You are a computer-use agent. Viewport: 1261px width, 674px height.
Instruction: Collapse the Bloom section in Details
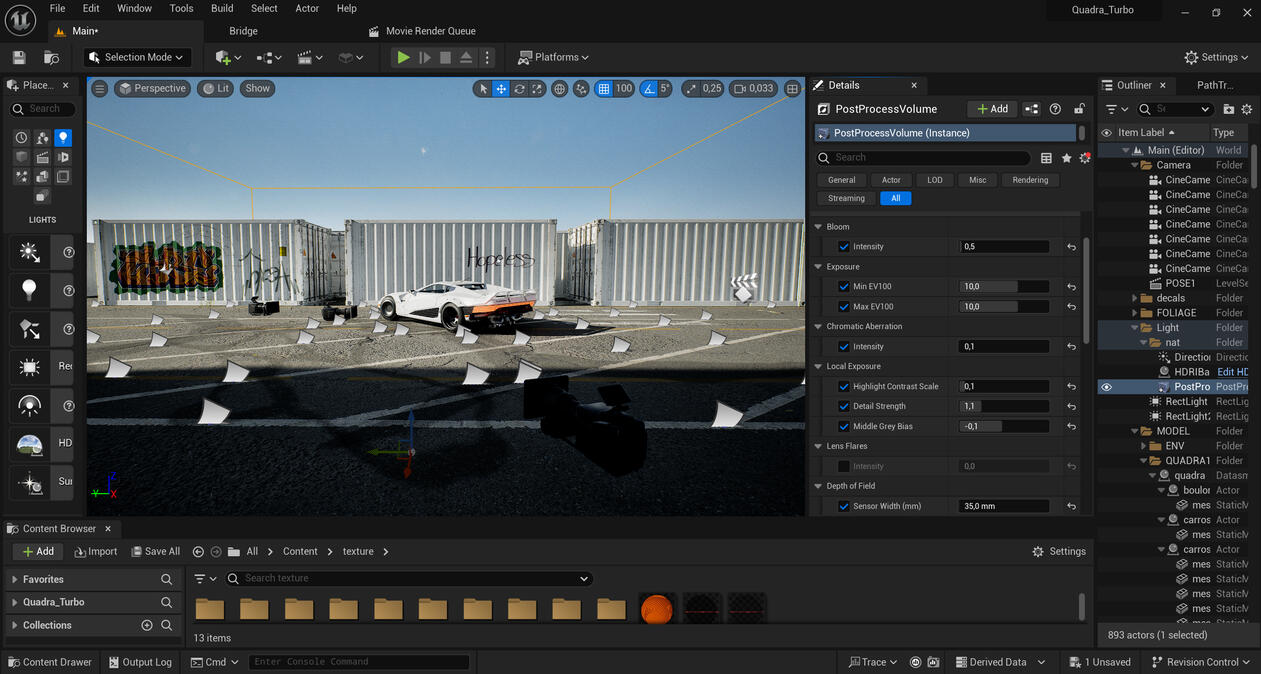click(820, 226)
